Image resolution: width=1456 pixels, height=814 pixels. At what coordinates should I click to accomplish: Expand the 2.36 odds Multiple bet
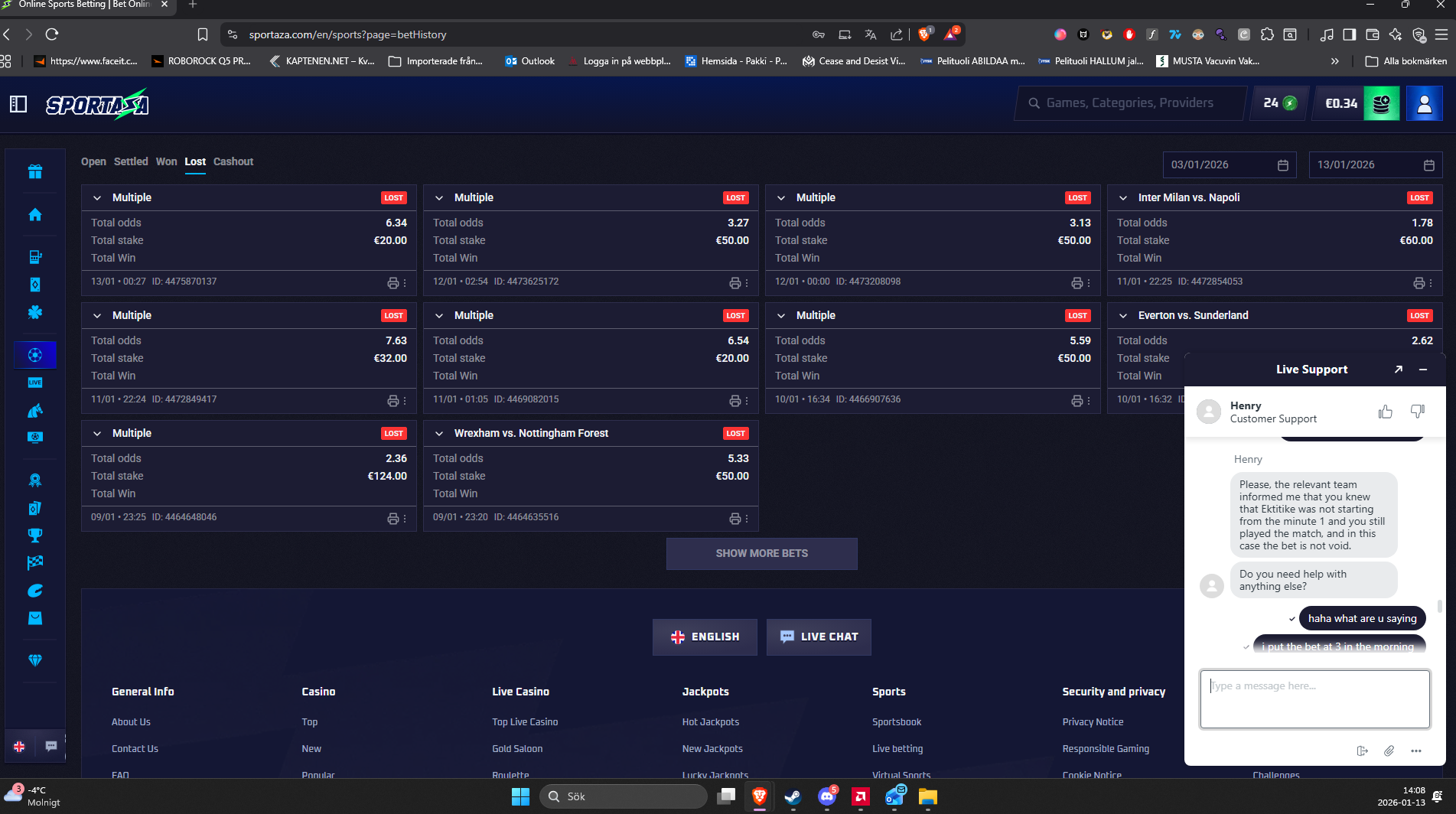(x=97, y=433)
